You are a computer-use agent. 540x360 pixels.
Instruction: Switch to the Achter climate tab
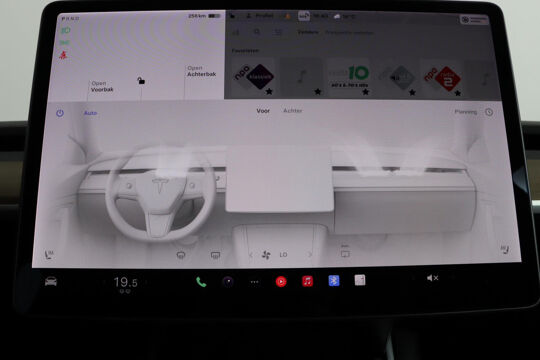click(293, 111)
